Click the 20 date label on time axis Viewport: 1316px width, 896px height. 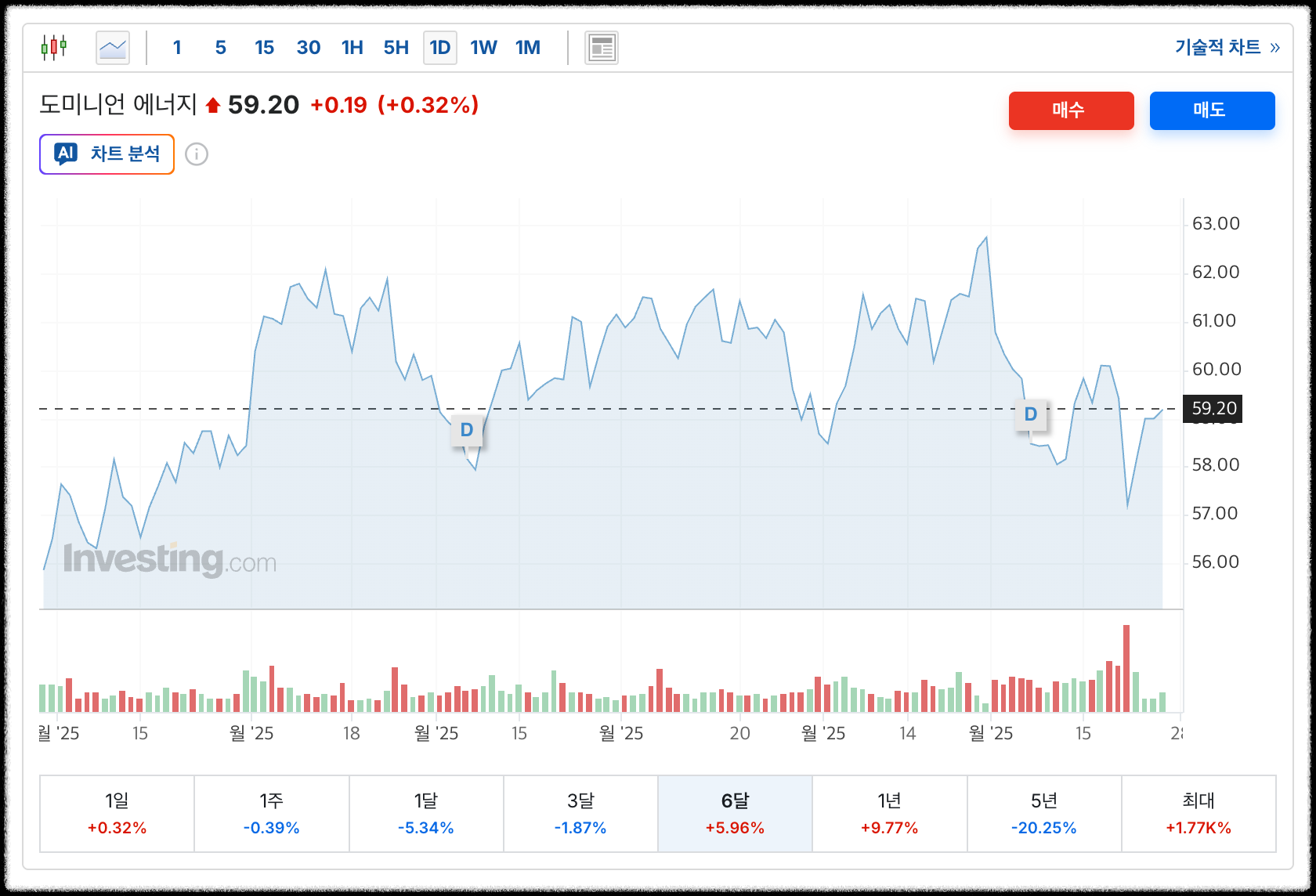[x=739, y=734]
